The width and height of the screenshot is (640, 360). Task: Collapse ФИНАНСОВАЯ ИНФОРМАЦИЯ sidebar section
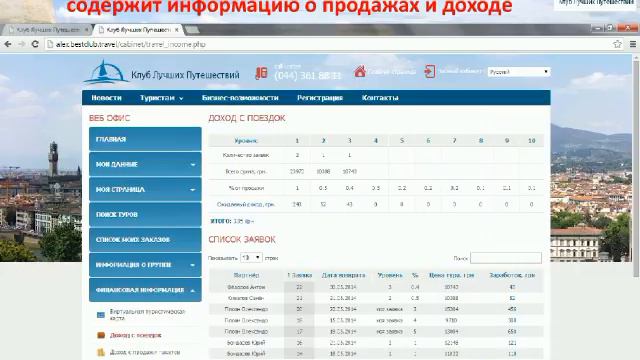pyautogui.click(x=145, y=290)
